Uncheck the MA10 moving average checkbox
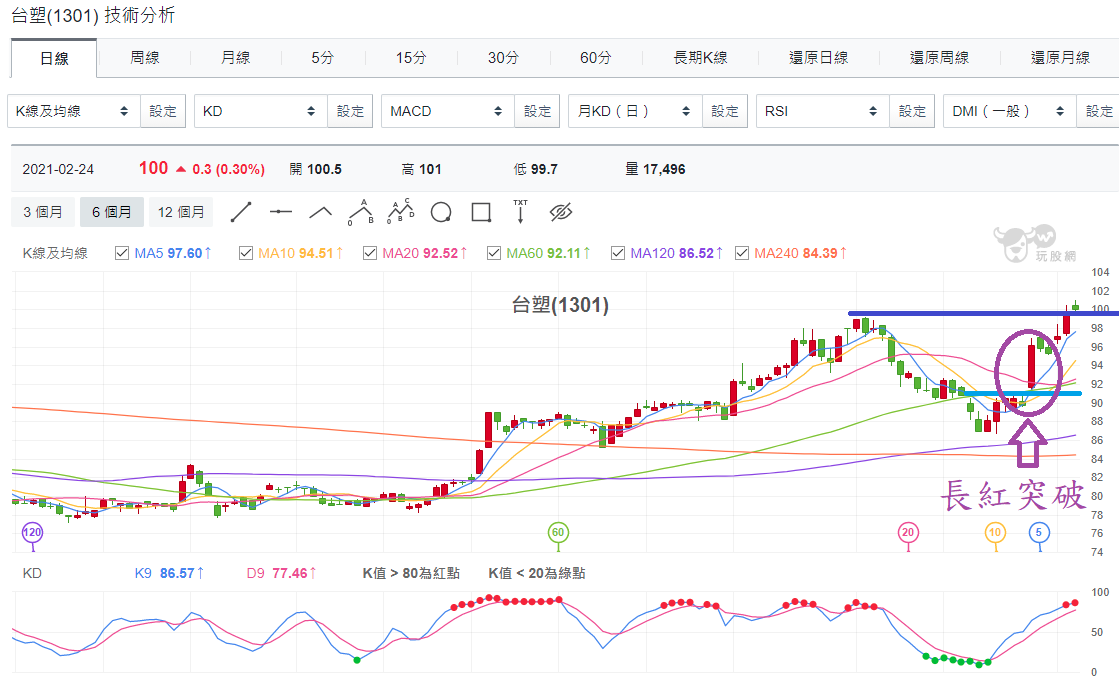Viewport: 1119px width, 682px height. tap(245, 253)
